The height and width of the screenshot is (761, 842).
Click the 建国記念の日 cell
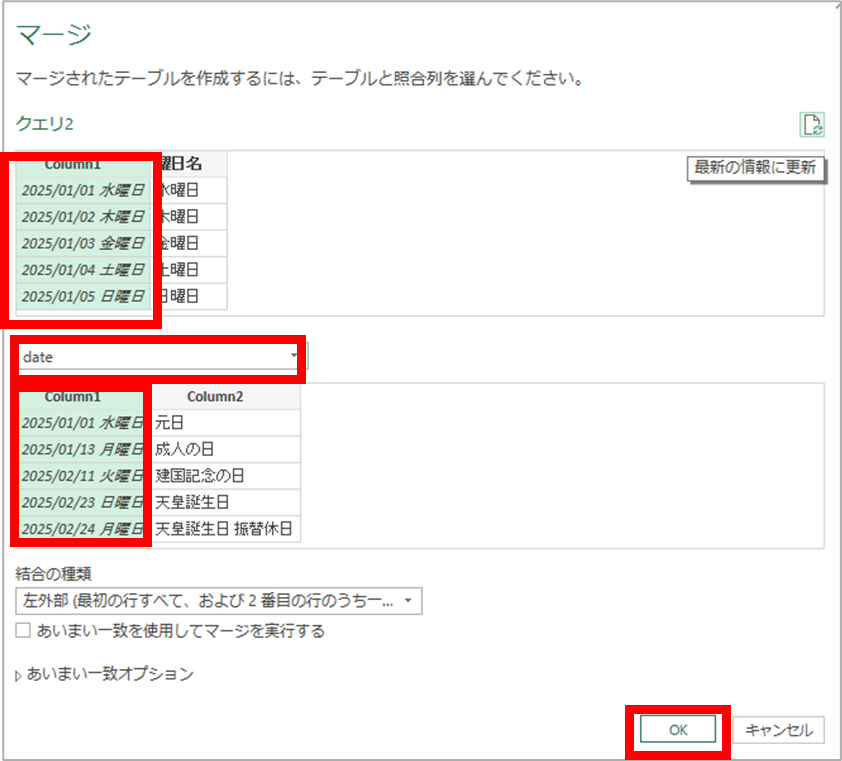pos(226,475)
